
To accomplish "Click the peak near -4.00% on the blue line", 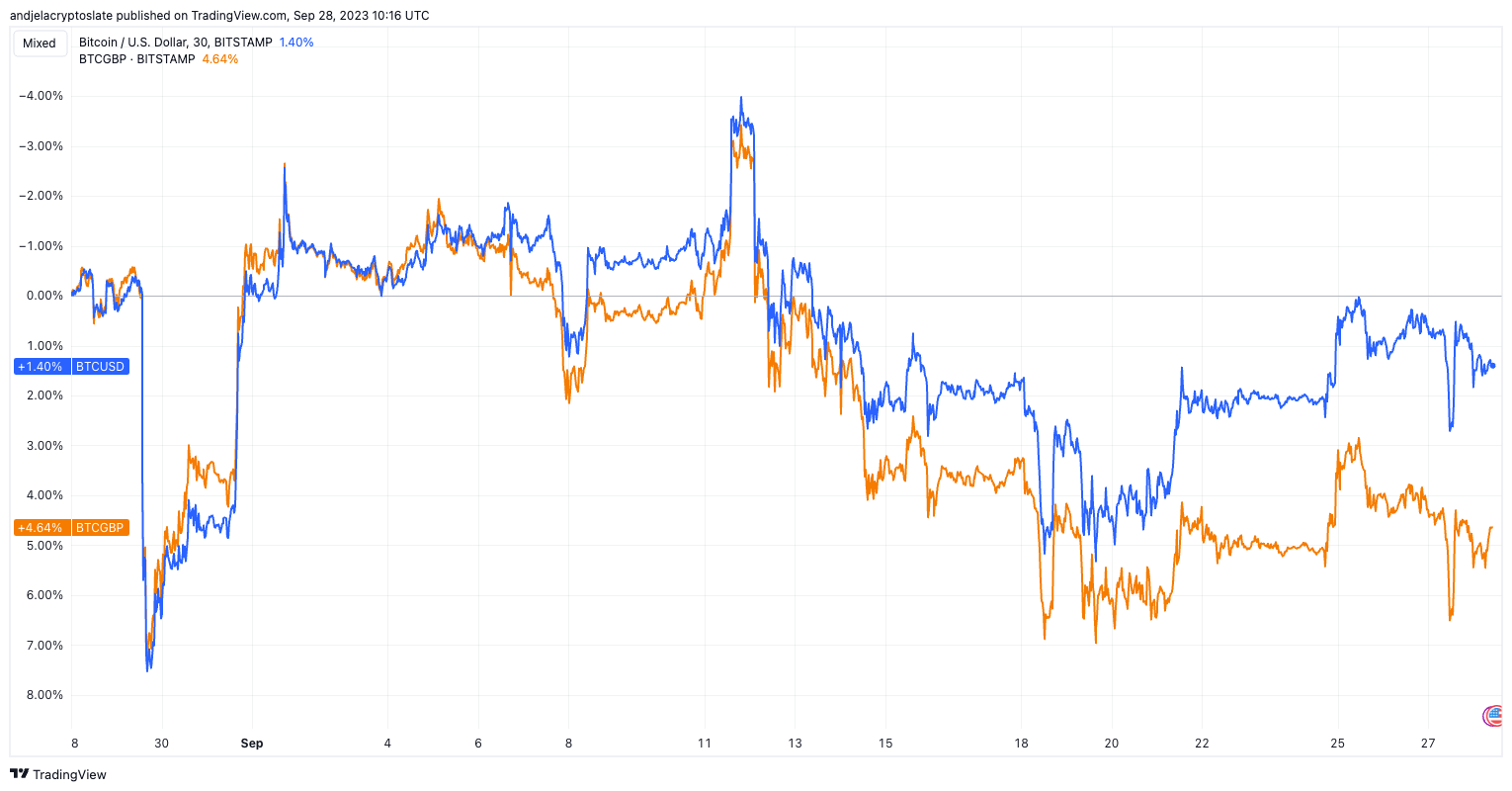I will pyautogui.click(x=741, y=97).
